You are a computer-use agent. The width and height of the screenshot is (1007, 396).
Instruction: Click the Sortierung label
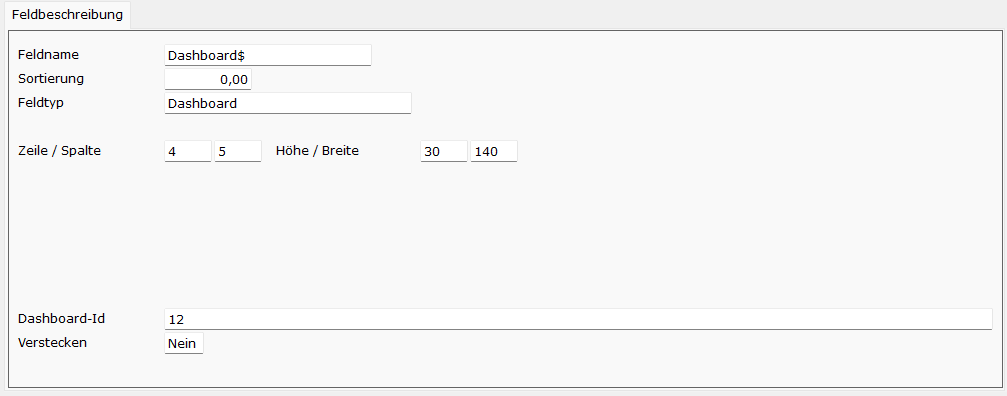click(x=51, y=79)
